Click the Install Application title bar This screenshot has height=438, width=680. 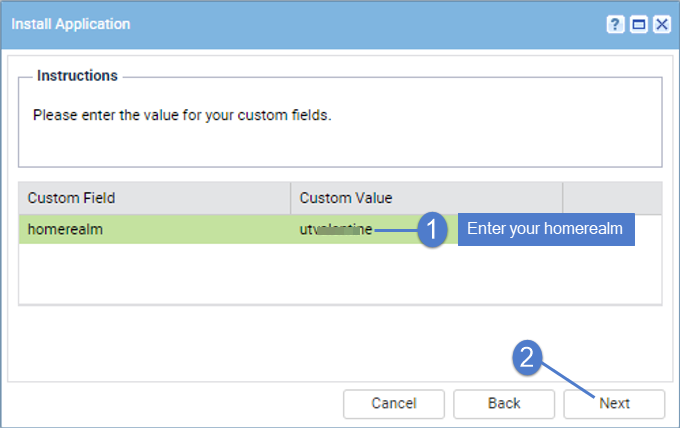(304, 24)
